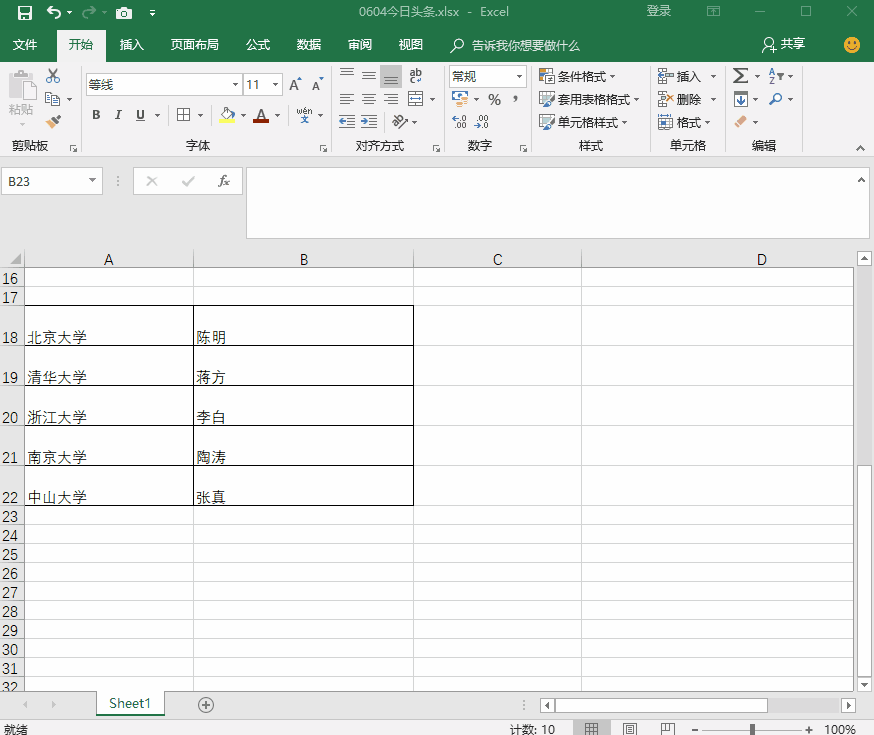Save the workbook with the floppy icon
874x735 pixels.
click(x=25, y=12)
